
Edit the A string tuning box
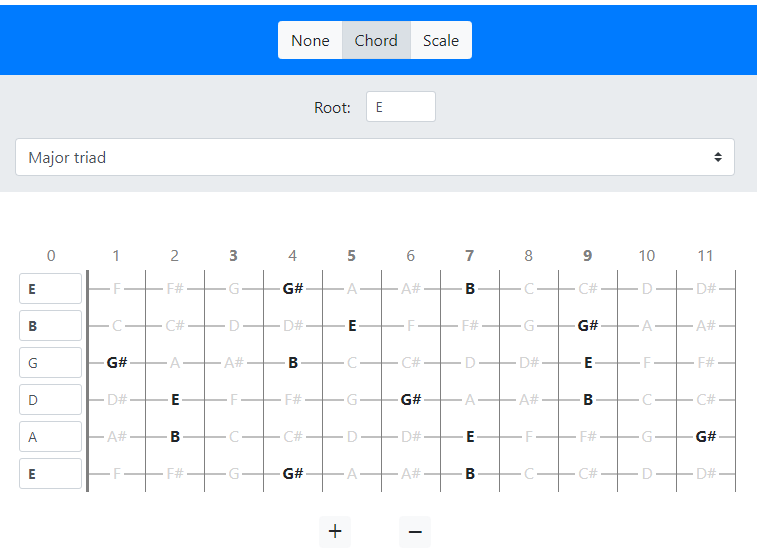click(x=50, y=437)
